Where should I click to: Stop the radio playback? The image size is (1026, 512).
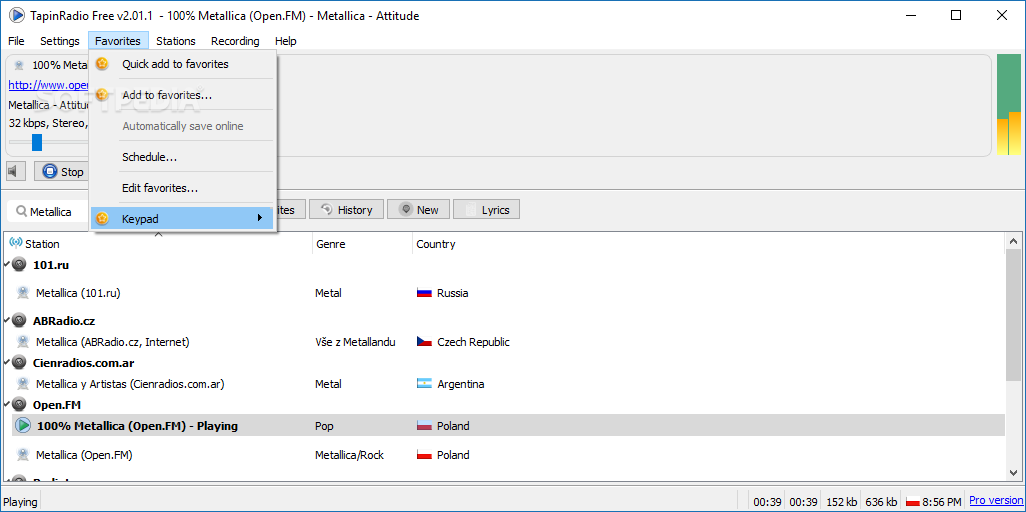coord(62,172)
